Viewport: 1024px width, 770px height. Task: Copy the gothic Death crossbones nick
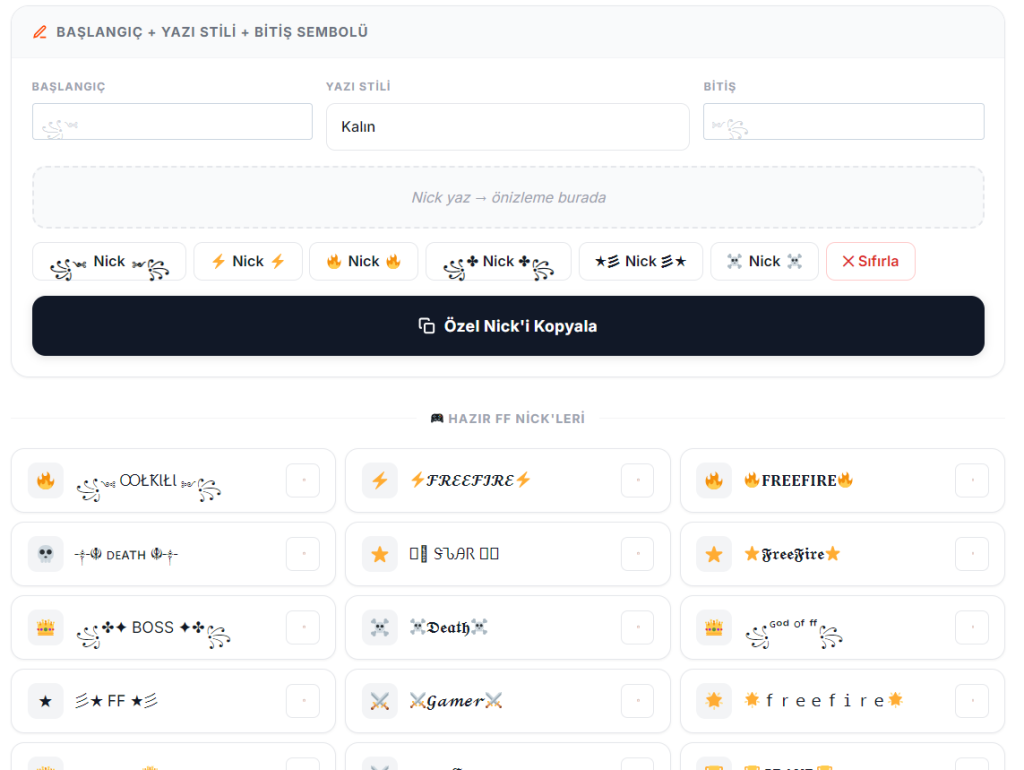637,628
